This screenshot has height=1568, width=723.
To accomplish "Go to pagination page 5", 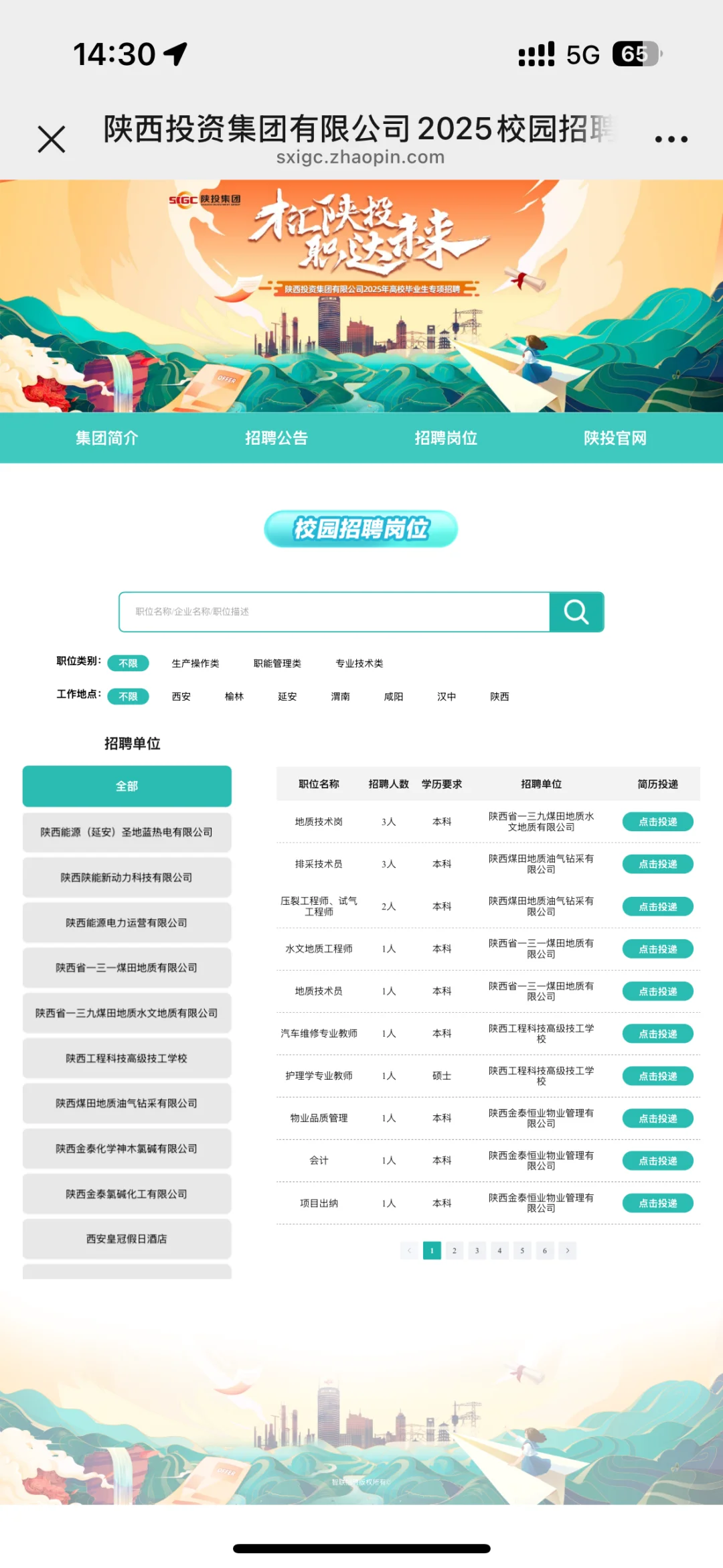I will [x=522, y=1251].
